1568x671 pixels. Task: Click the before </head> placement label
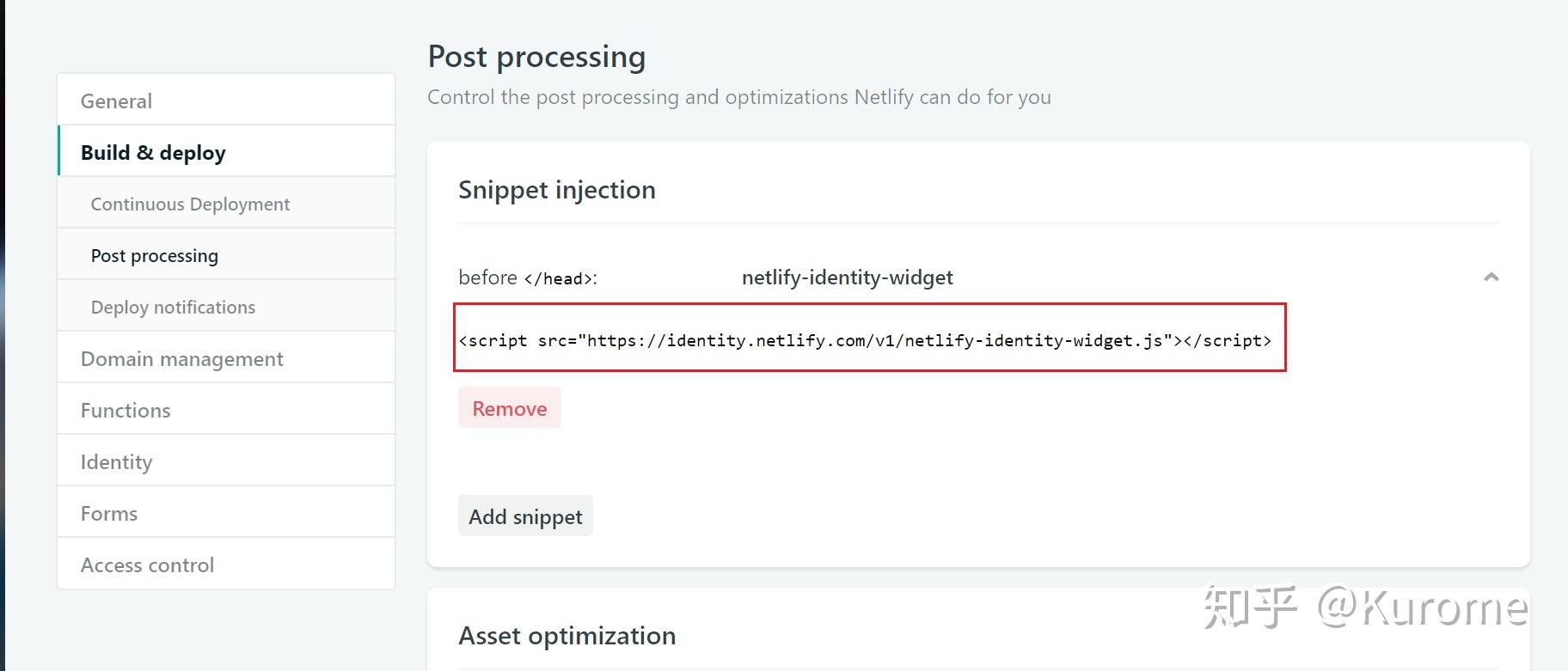click(x=528, y=278)
